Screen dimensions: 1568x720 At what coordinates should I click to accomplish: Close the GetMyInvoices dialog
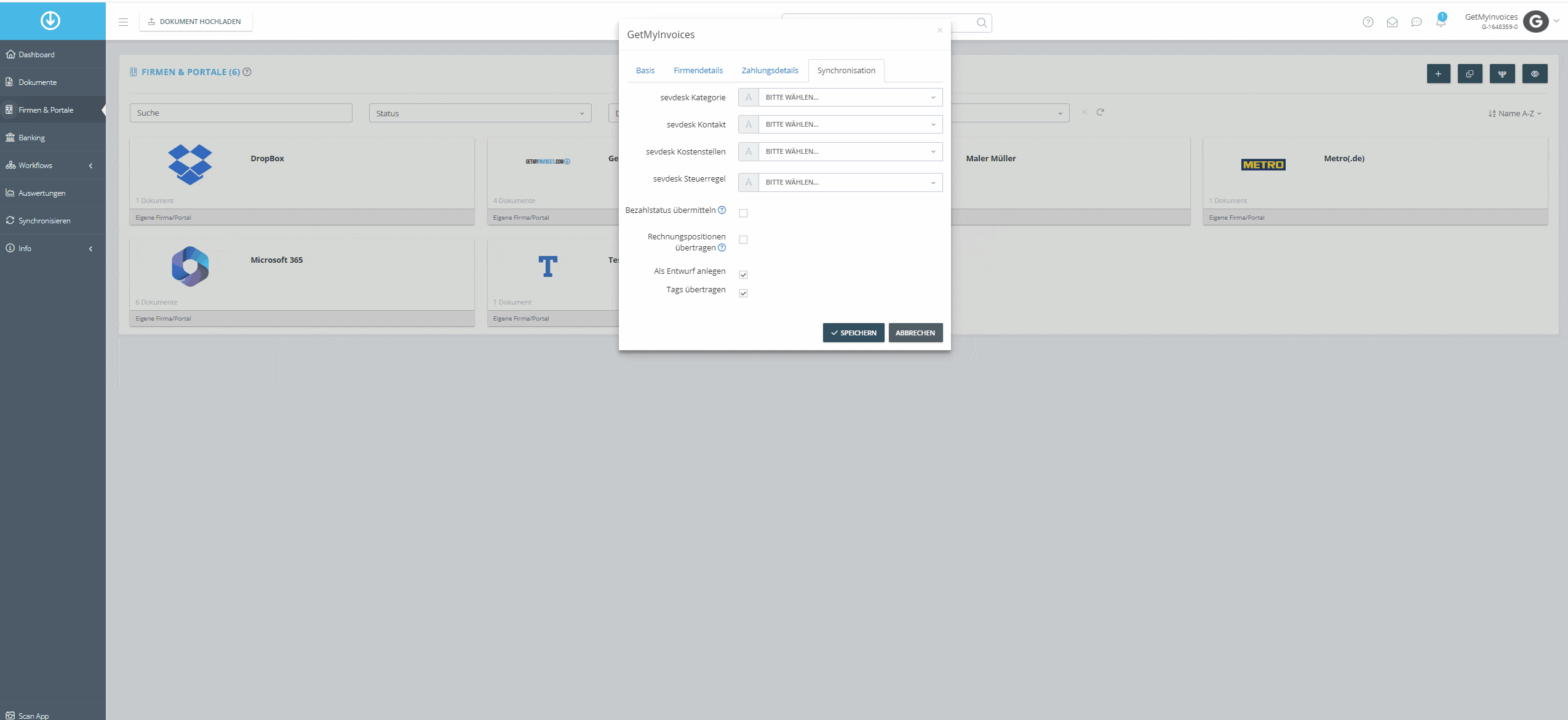pyautogui.click(x=939, y=30)
